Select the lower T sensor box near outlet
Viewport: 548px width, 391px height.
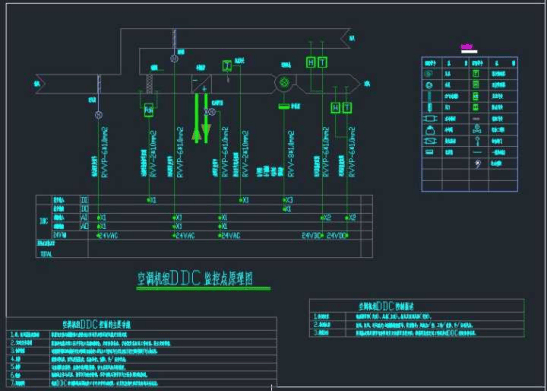[x=347, y=108]
